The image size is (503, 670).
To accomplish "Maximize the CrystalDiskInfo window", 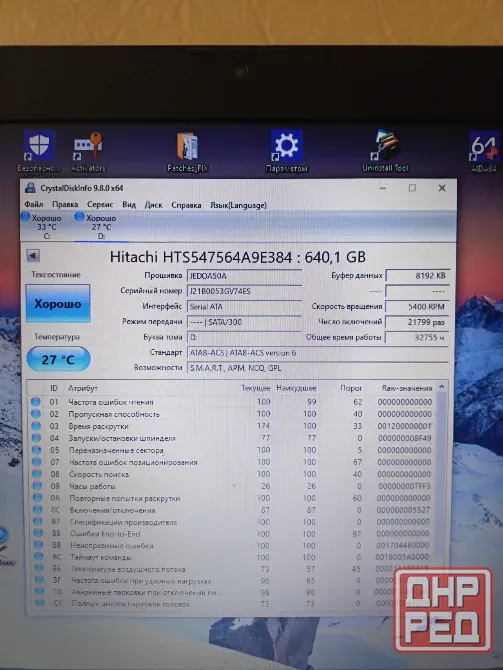I will [x=412, y=188].
